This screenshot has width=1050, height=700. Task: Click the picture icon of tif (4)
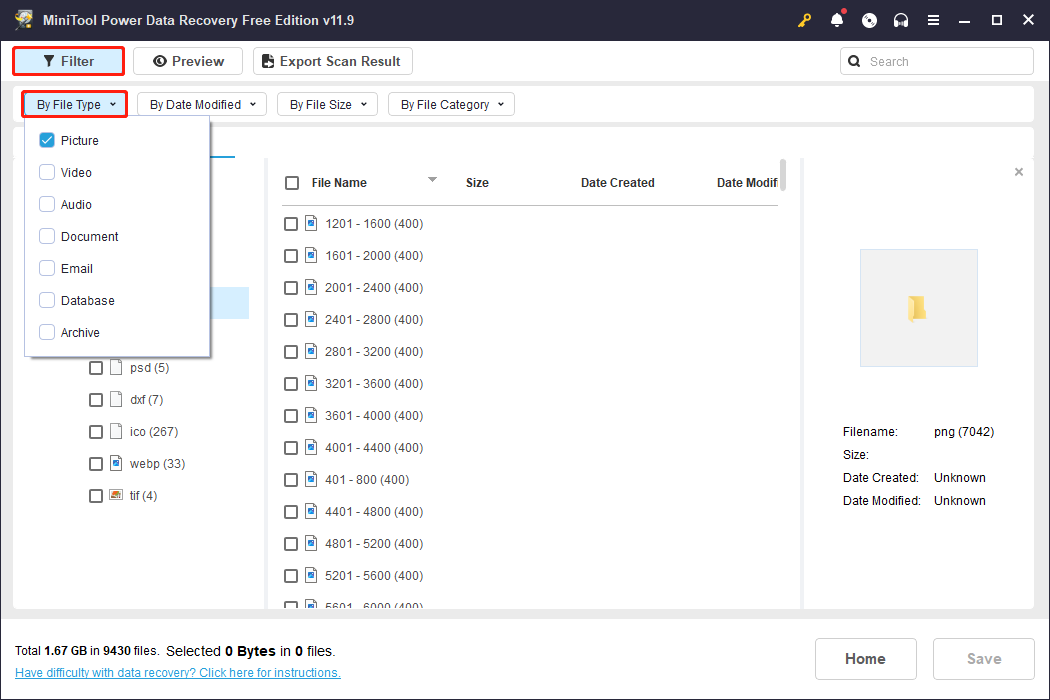click(x=116, y=495)
